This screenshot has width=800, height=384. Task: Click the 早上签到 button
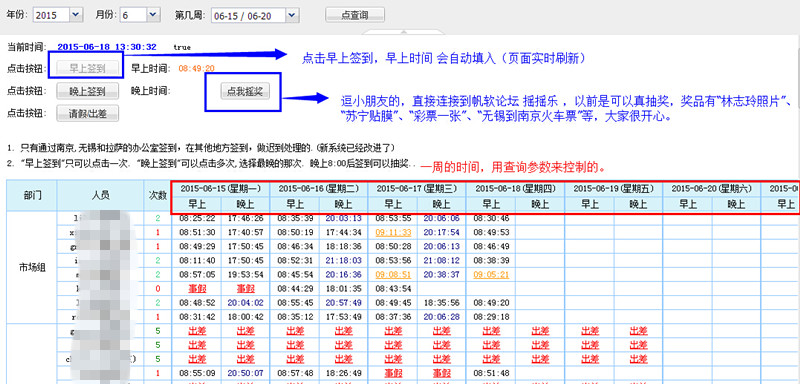tap(87, 68)
